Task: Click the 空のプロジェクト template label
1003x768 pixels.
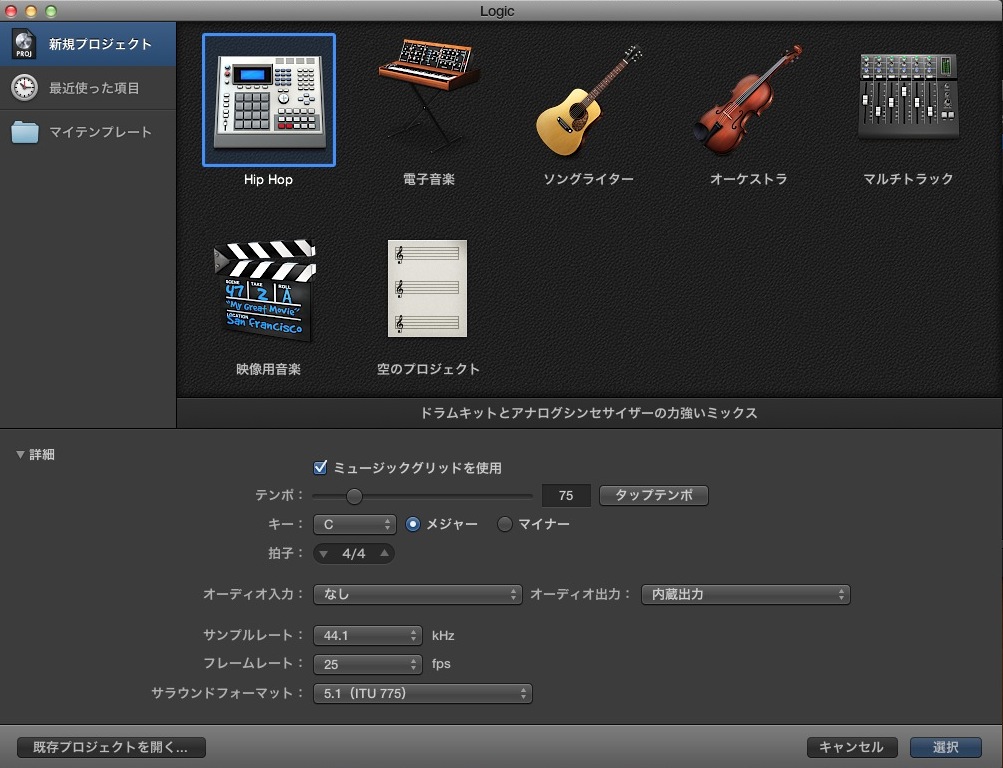Action: tap(429, 370)
